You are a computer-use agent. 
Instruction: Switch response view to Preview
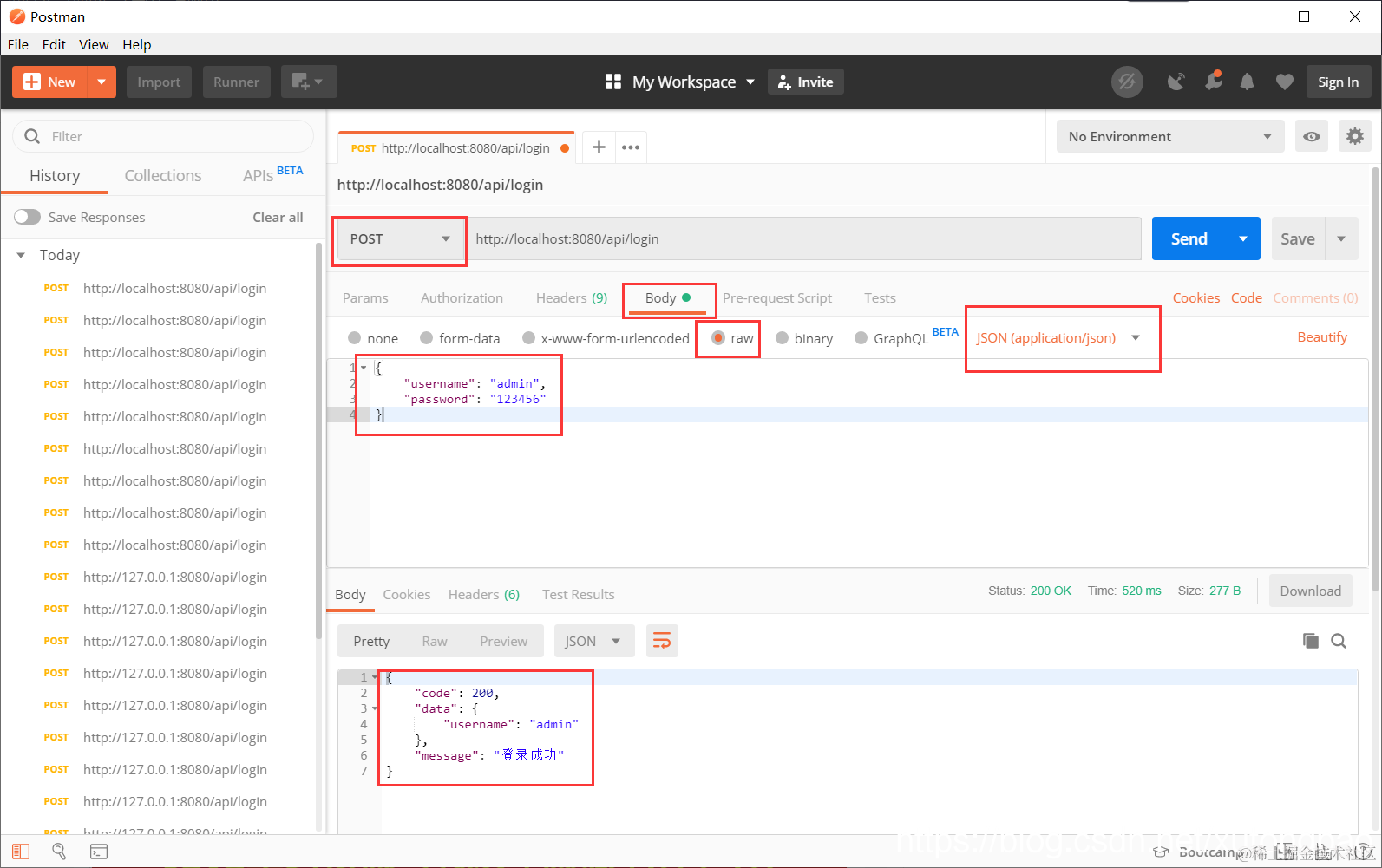(x=503, y=641)
